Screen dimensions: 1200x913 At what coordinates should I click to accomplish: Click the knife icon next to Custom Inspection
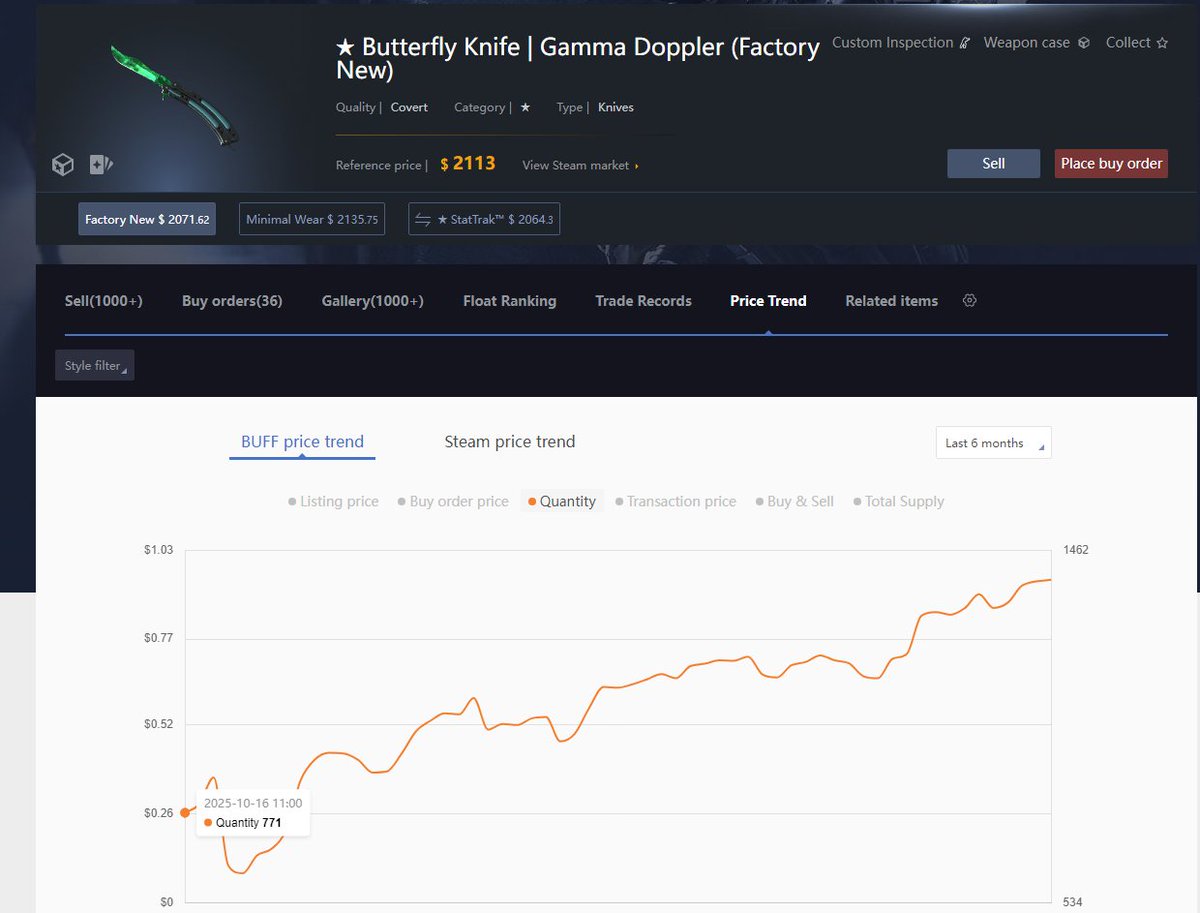965,43
